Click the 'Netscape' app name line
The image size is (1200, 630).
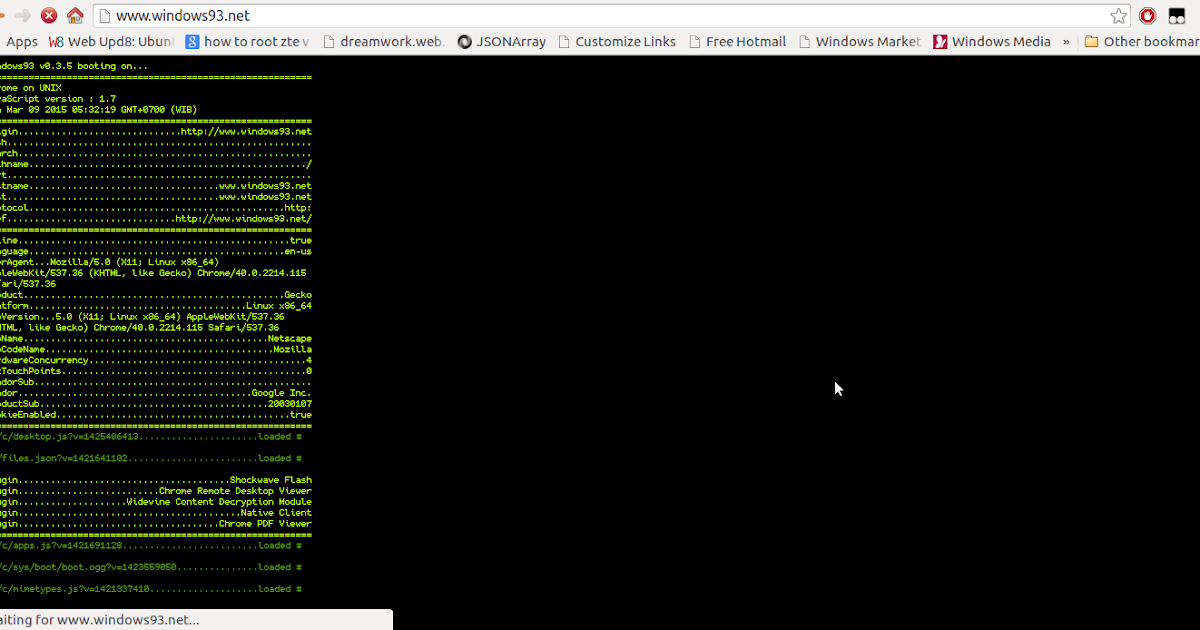(156, 339)
